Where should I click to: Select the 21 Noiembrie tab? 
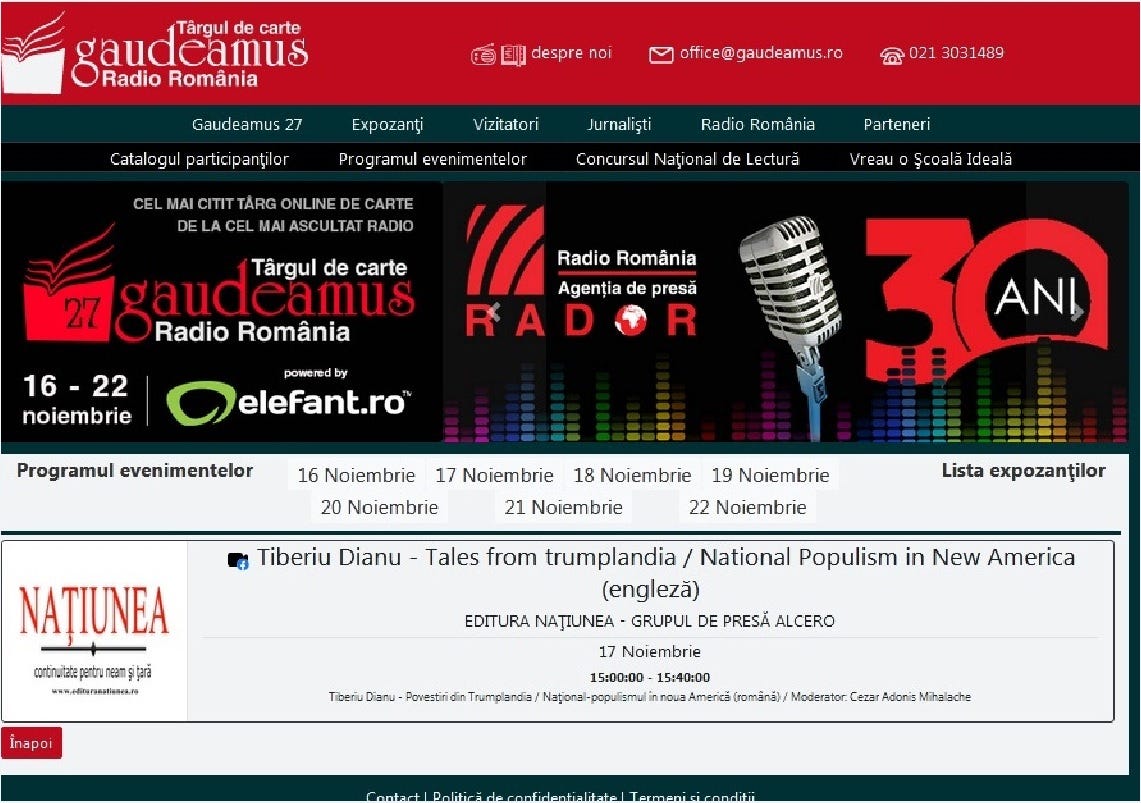pos(563,507)
